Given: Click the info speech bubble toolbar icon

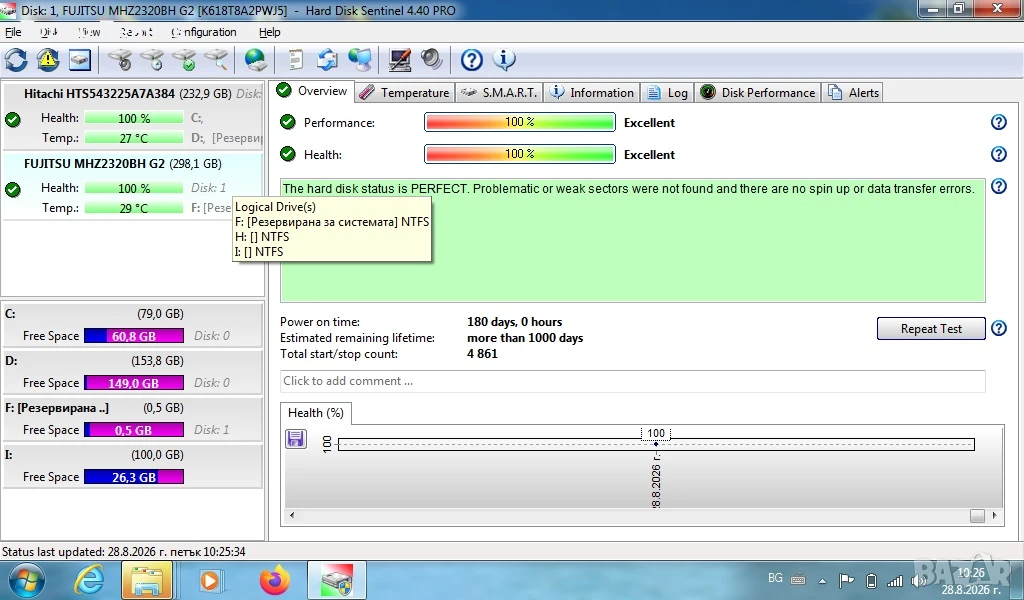Looking at the screenshot, I should tap(504, 60).
